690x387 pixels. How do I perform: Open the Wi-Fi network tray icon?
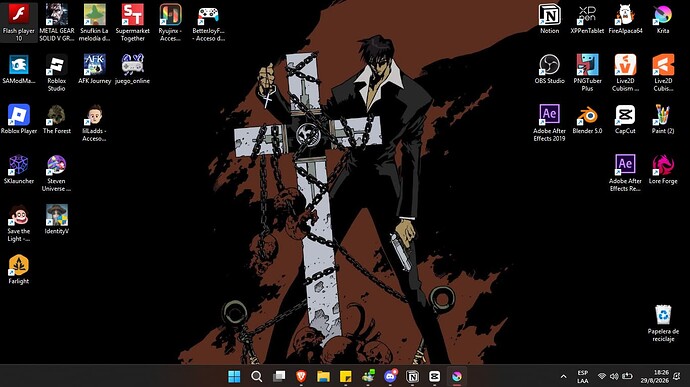602,376
